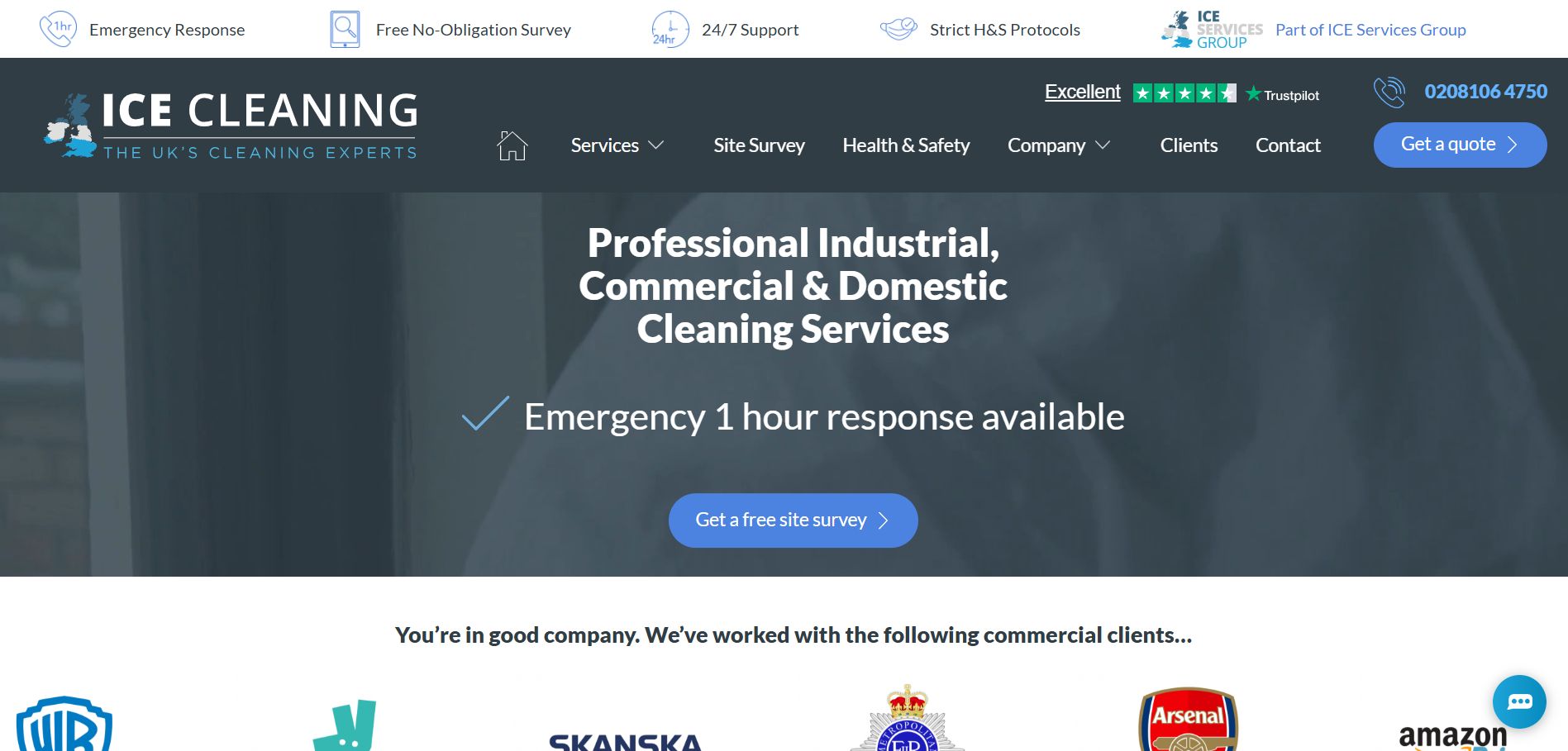Open the Clients menu item
This screenshot has height=751, width=1568.
[x=1189, y=145]
